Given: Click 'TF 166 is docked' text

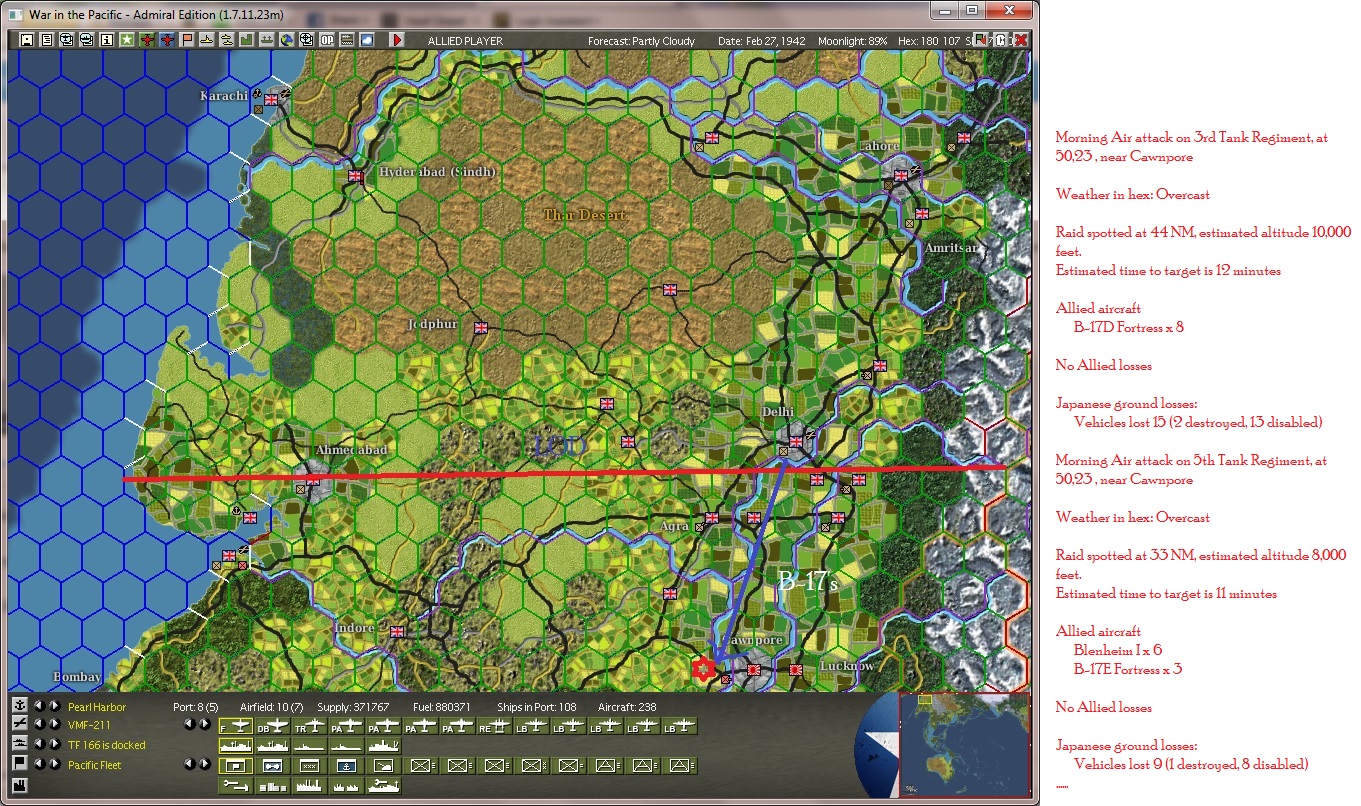Looking at the screenshot, I should [x=107, y=745].
